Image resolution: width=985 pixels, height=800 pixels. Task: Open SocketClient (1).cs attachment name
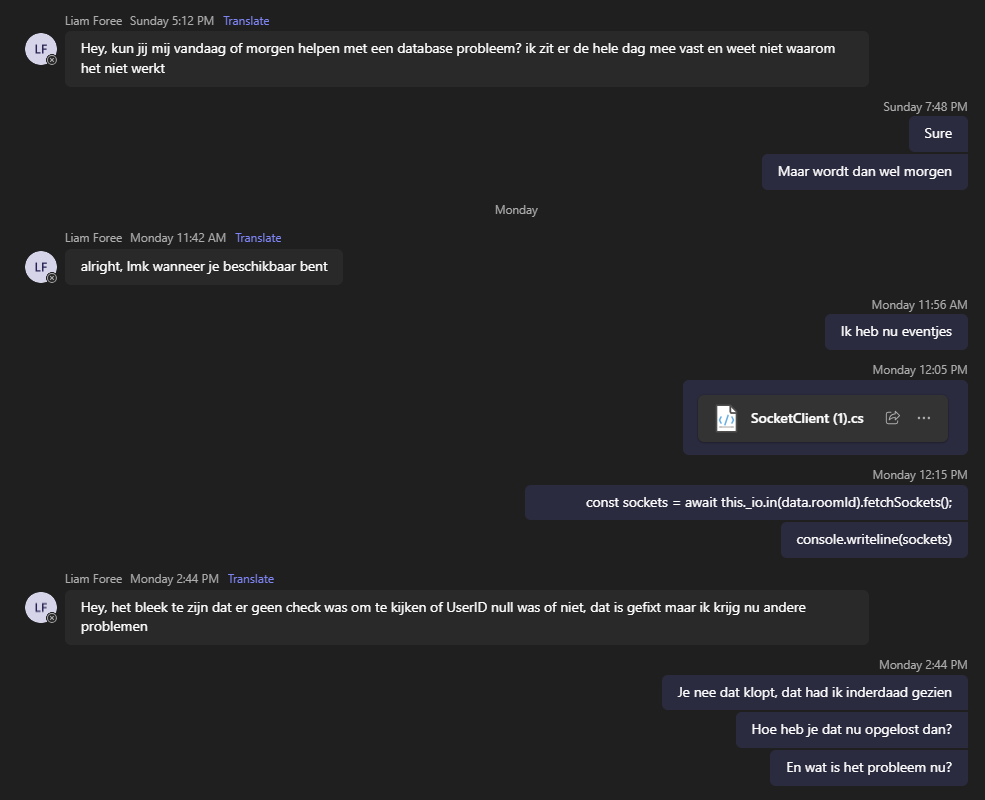(x=807, y=418)
